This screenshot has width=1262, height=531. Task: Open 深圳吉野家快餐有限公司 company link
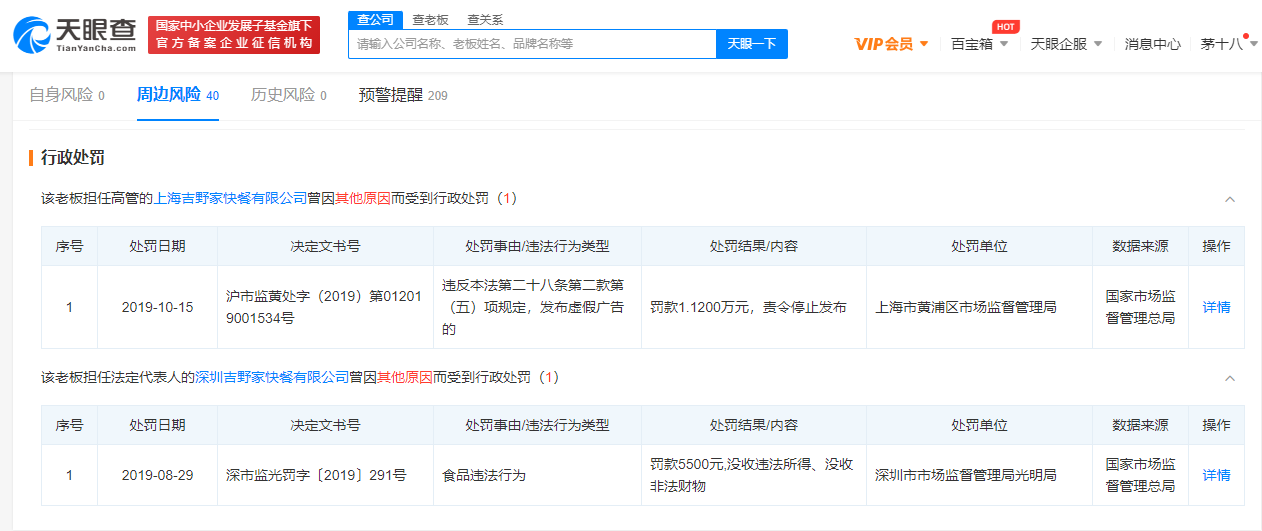click(273, 377)
